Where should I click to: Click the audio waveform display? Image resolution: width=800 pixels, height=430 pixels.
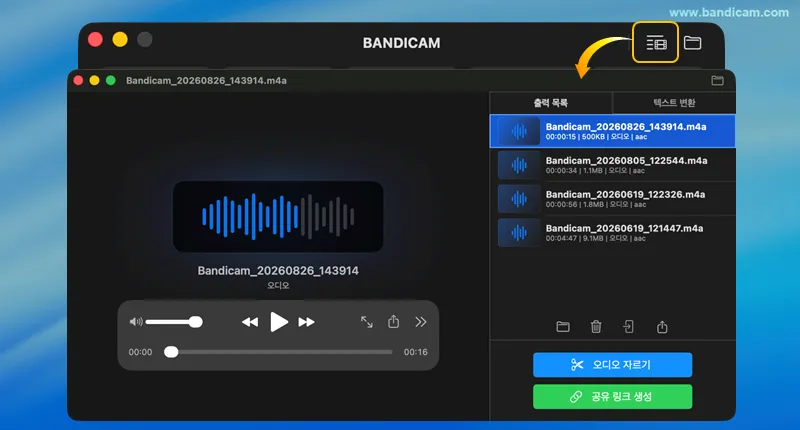pos(278,216)
